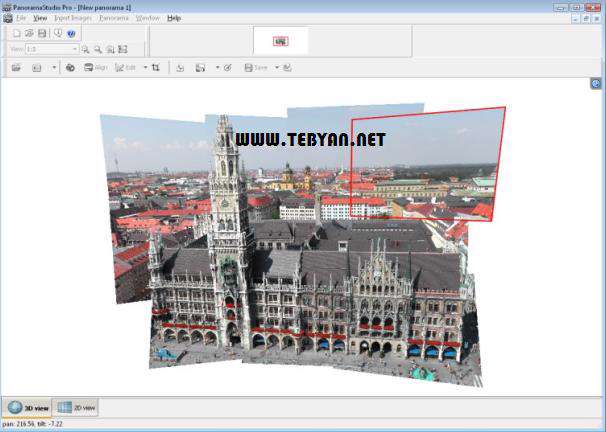The width and height of the screenshot is (606, 432).
Task: Click the render image icon before the third dropdown arrow
Action: click(x=200, y=68)
